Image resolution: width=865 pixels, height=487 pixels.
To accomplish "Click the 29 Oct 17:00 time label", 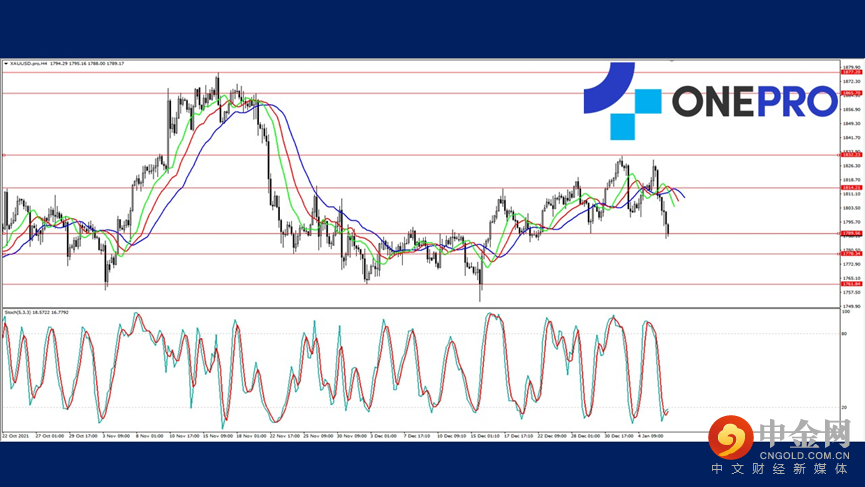I will click(x=83, y=436).
